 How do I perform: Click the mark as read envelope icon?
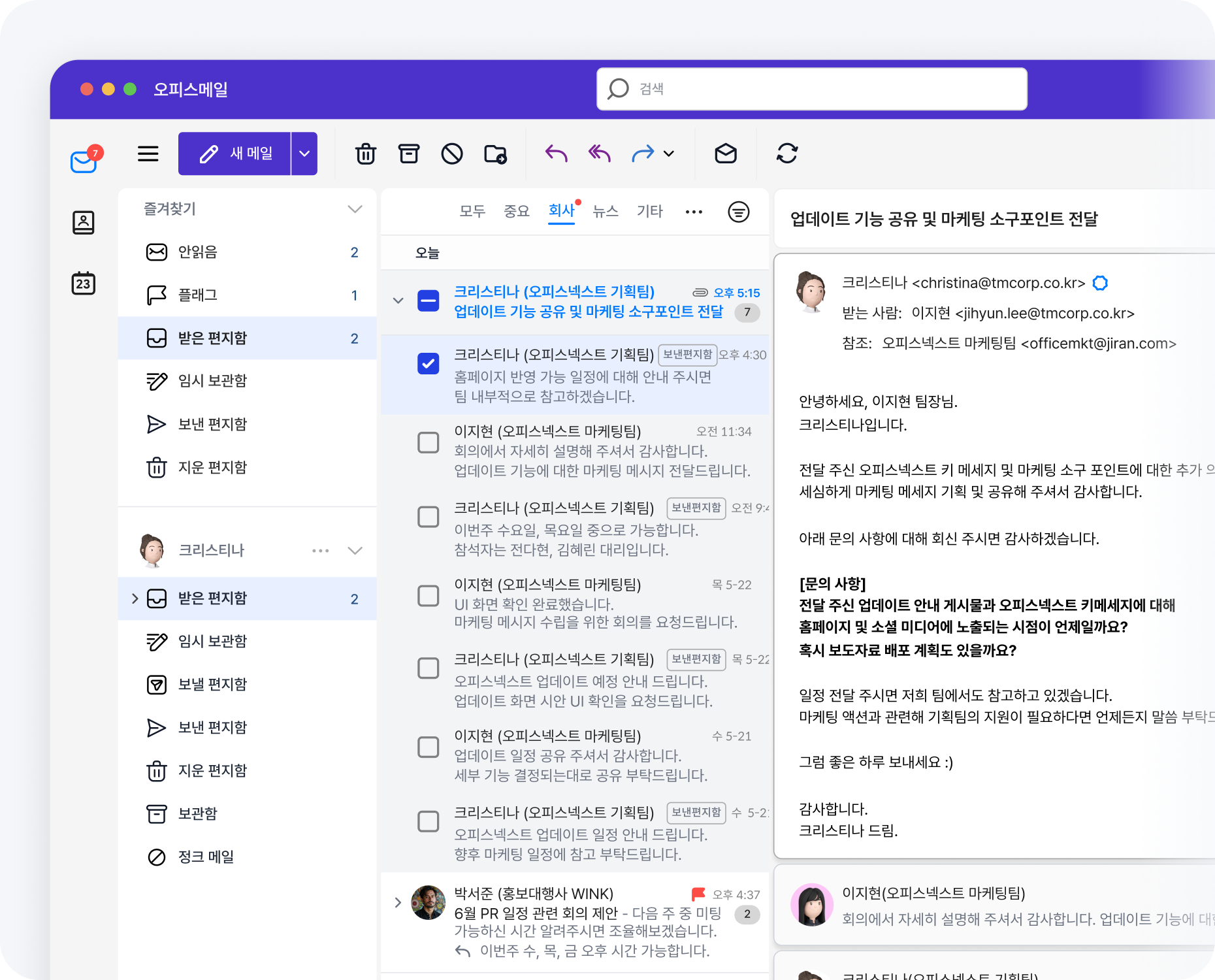click(x=726, y=154)
